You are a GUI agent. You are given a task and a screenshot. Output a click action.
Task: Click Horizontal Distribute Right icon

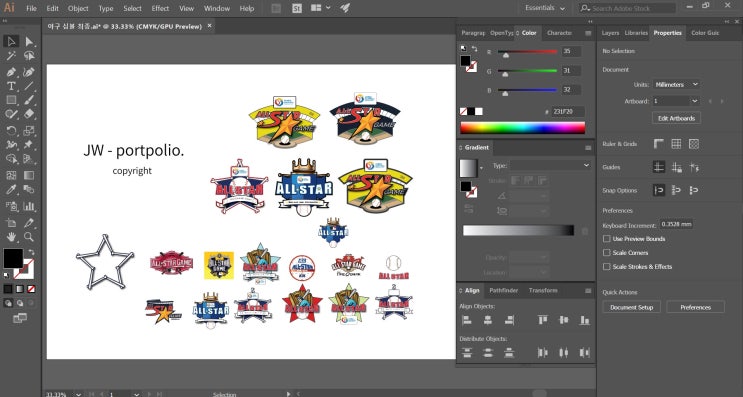tap(585, 352)
